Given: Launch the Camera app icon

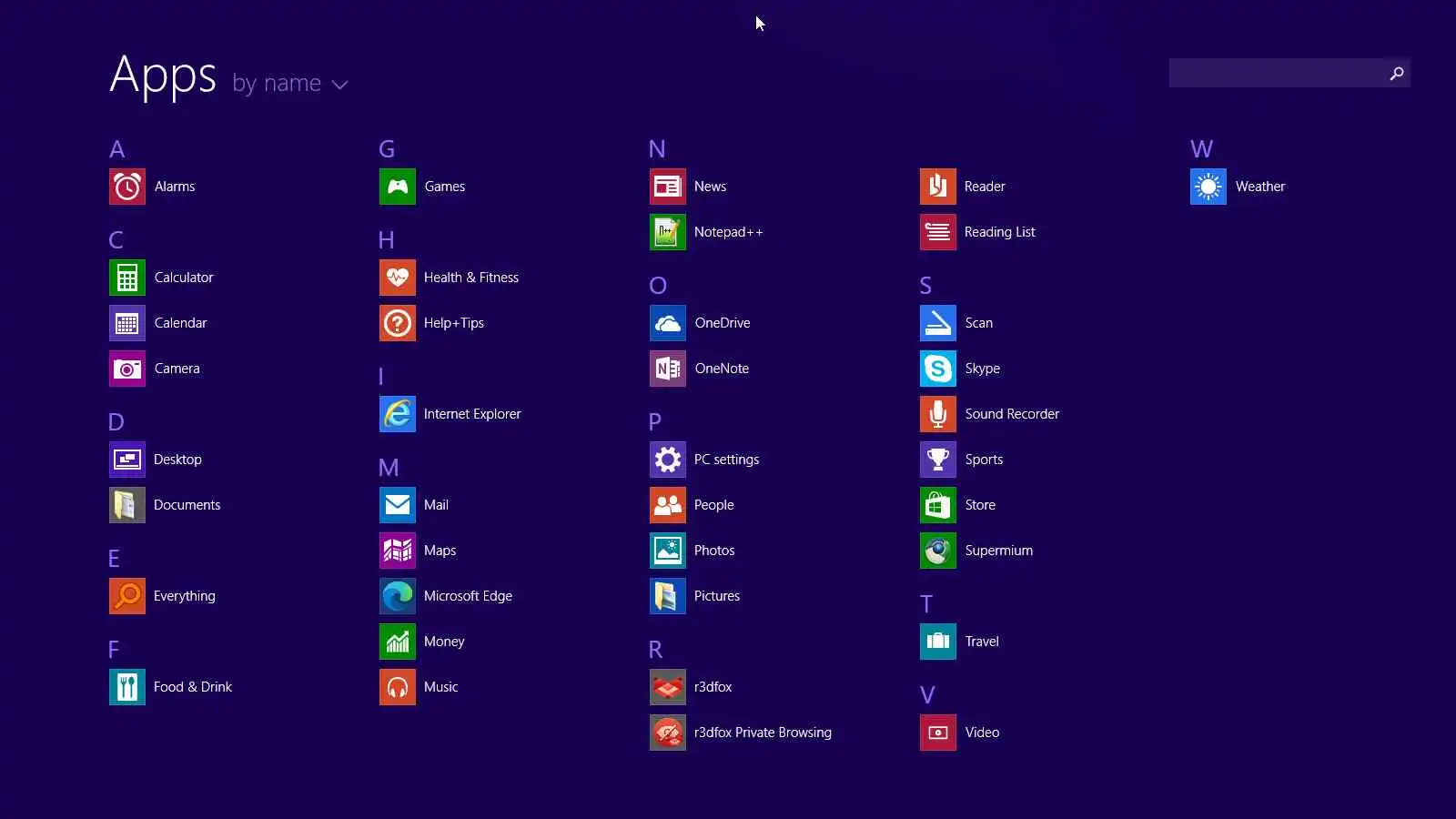Looking at the screenshot, I should pyautogui.click(x=127, y=369).
